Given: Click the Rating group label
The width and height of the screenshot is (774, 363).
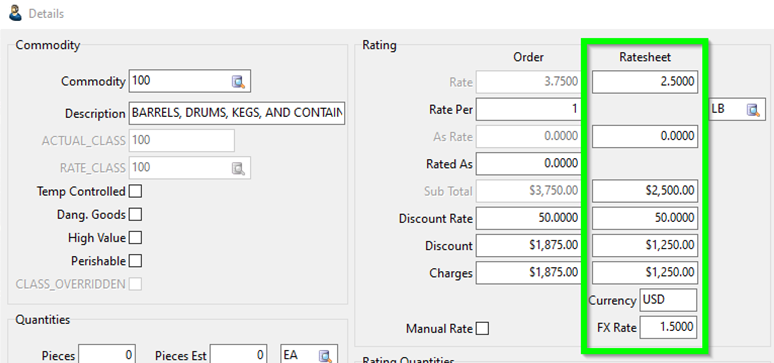Looking at the screenshot, I should click(x=379, y=45).
